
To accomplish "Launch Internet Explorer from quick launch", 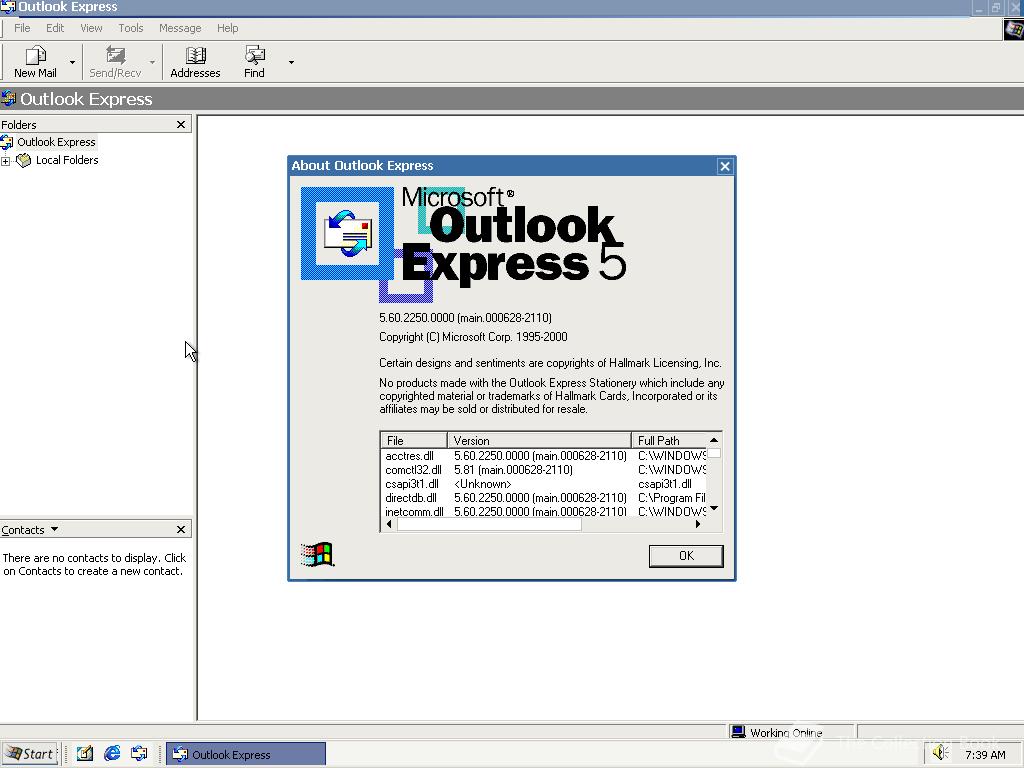I will tap(112, 754).
